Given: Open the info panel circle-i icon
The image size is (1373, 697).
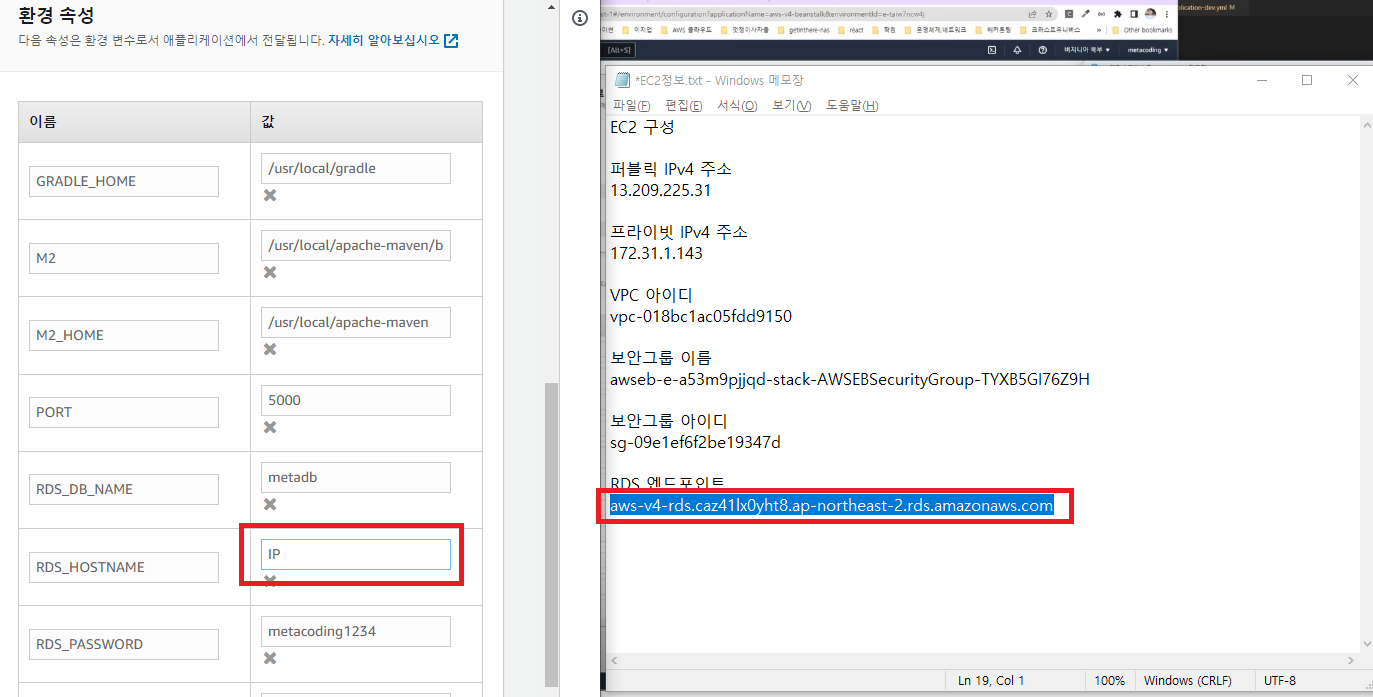Looking at the screenshot, I should click(579, 20).
